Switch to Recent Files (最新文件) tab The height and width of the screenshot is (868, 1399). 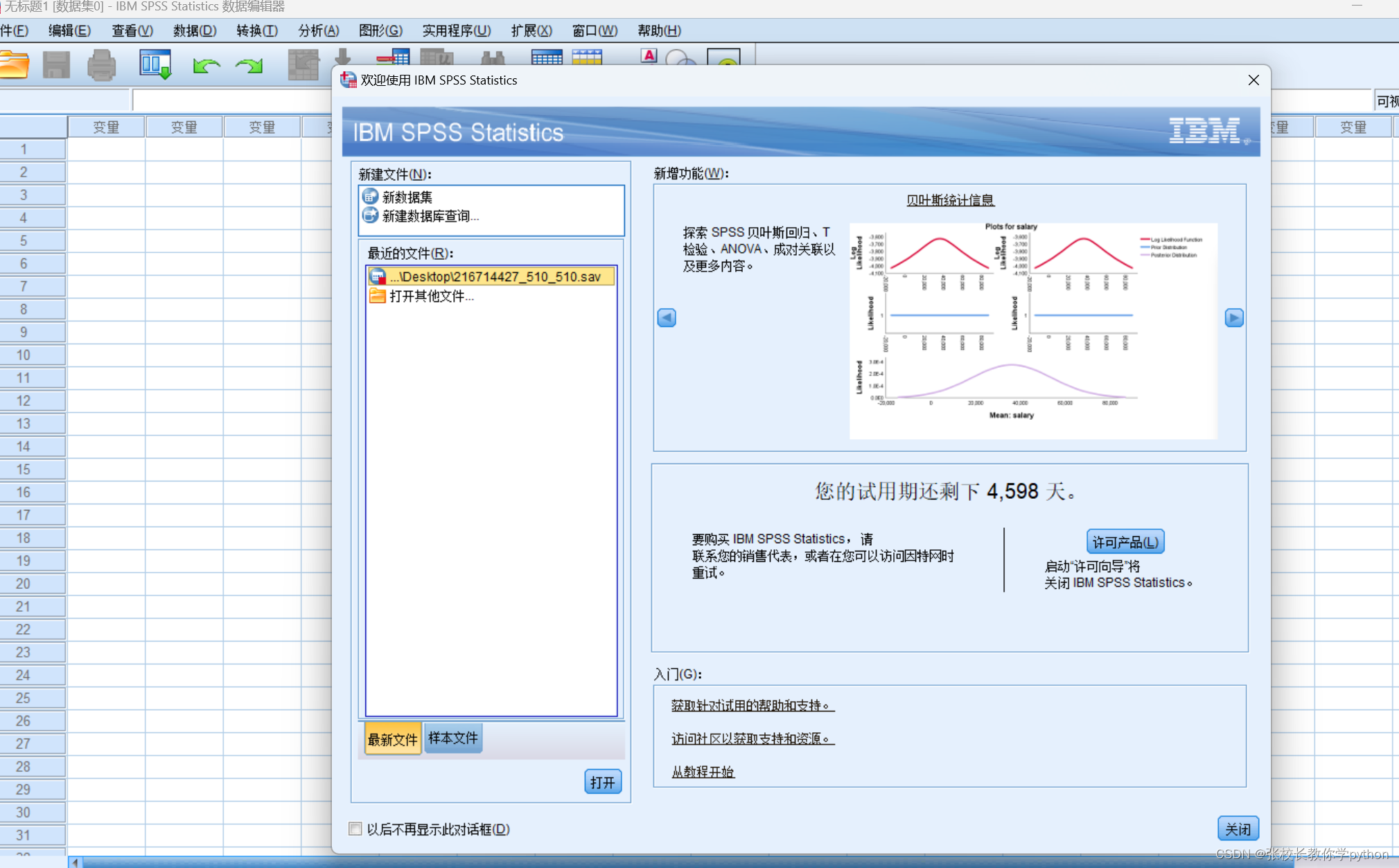392,739
